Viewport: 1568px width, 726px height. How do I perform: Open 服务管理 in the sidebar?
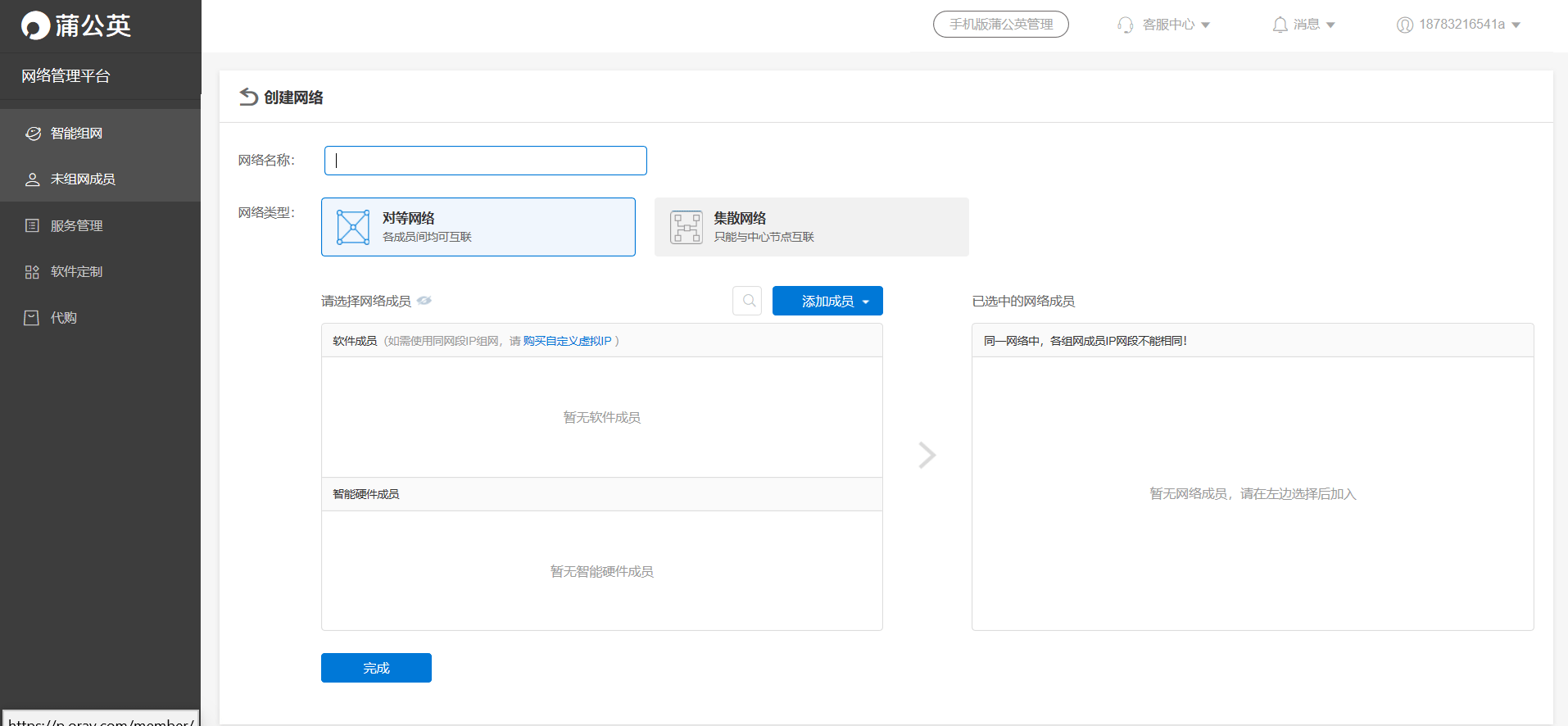[x=100, y=225]
